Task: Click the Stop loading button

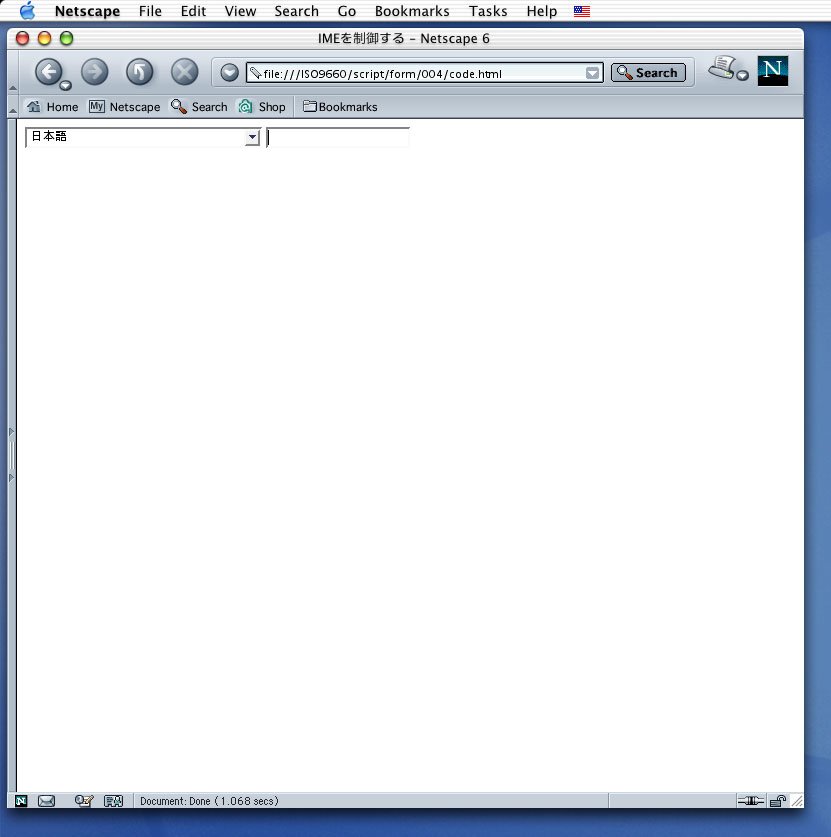Action: (184, 72)
